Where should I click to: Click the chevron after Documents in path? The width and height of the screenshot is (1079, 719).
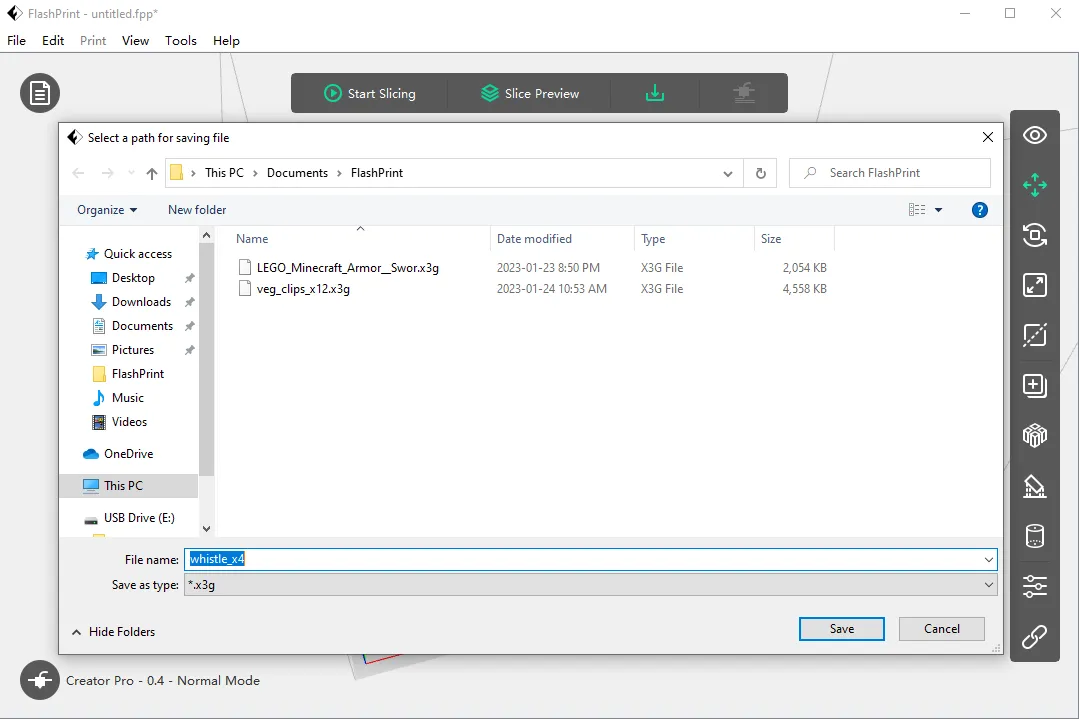click(x=339, y=173)
